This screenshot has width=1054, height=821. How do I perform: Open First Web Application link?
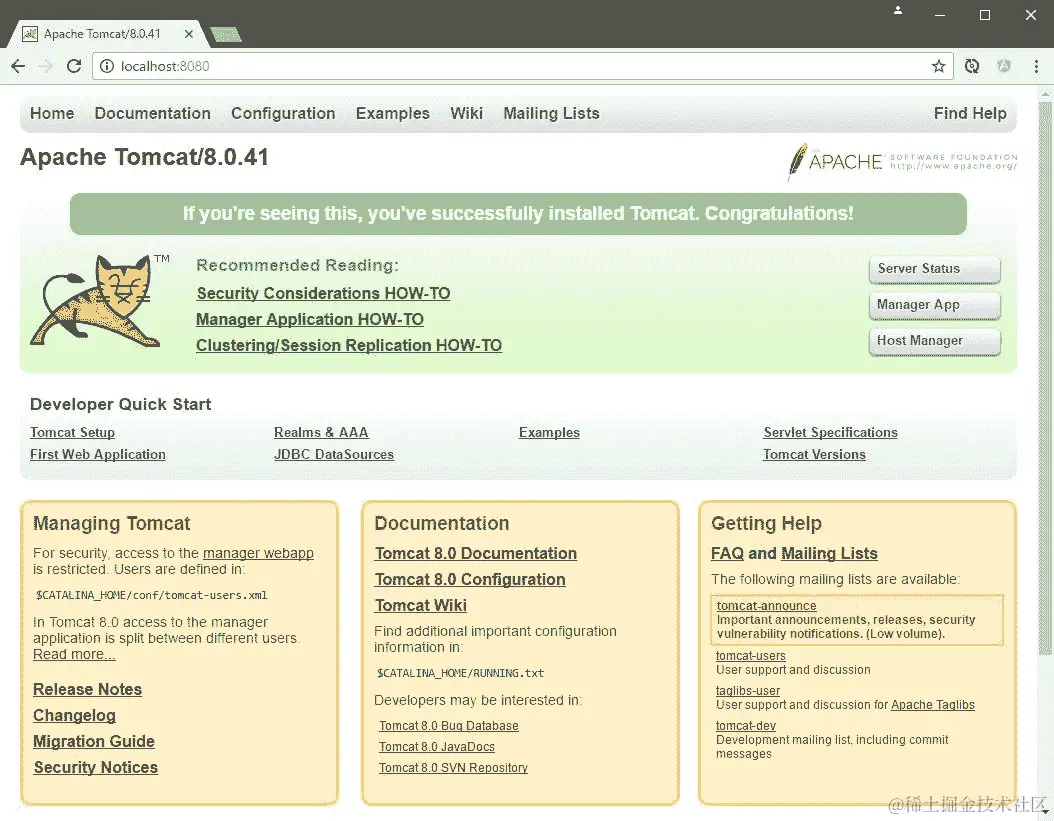[x=97, y=455]
